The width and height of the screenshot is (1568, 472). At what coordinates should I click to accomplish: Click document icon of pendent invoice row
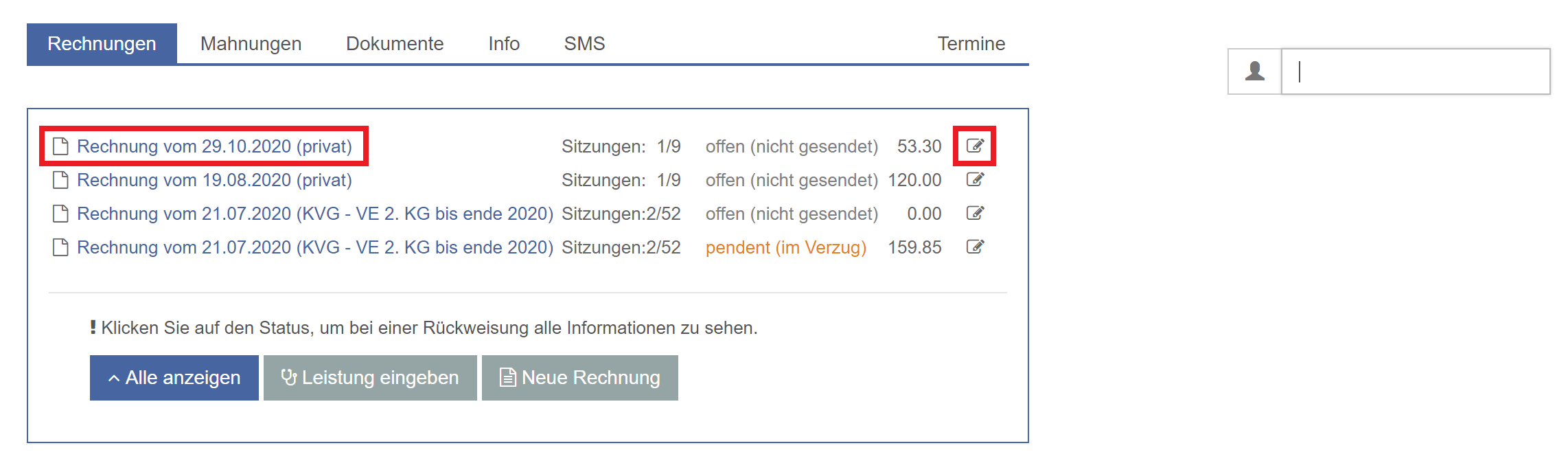60,247
